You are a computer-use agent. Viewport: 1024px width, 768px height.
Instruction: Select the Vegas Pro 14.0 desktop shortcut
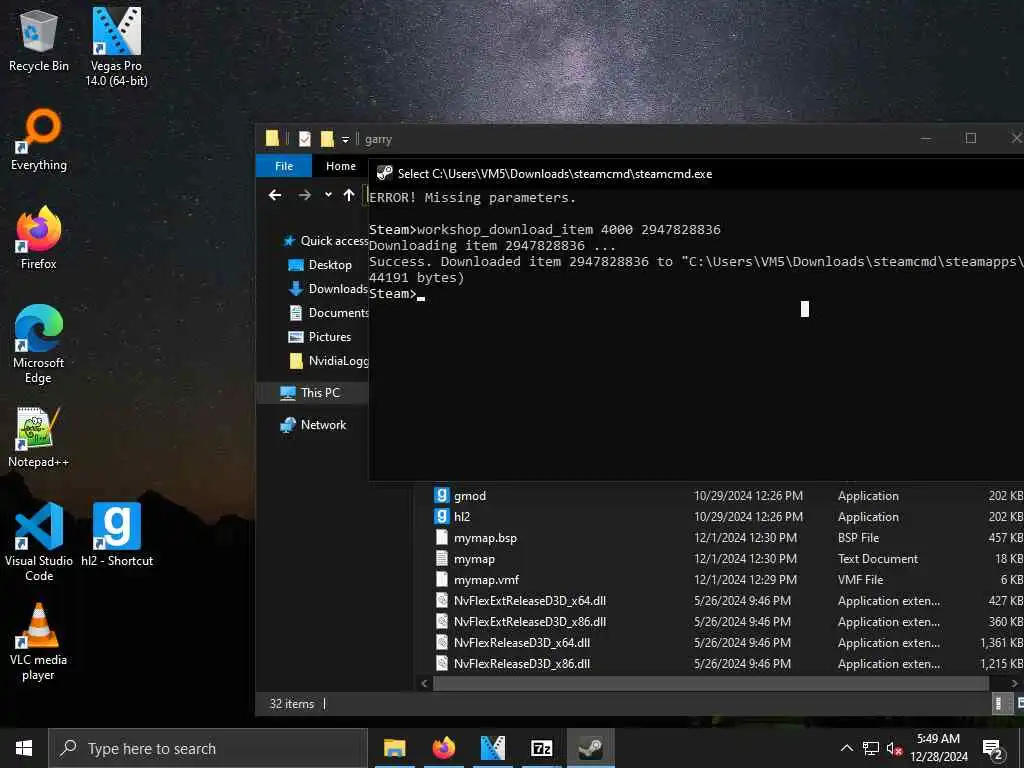(x=116, y=46)
